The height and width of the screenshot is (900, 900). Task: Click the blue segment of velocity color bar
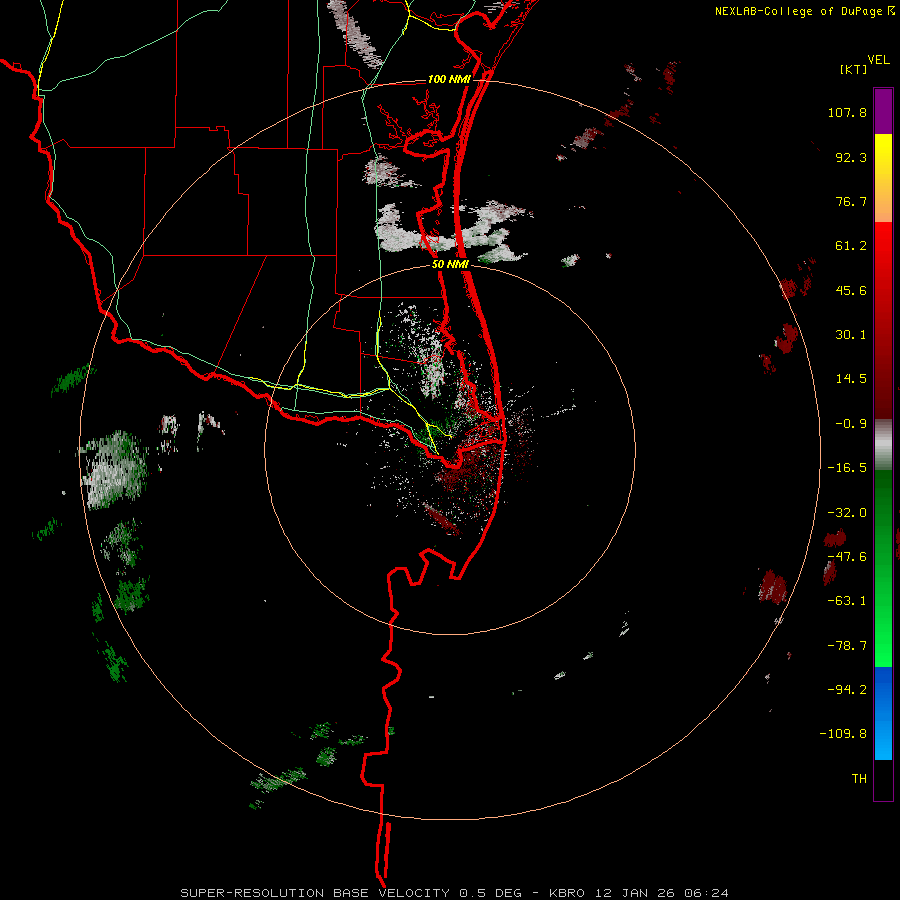883,713
